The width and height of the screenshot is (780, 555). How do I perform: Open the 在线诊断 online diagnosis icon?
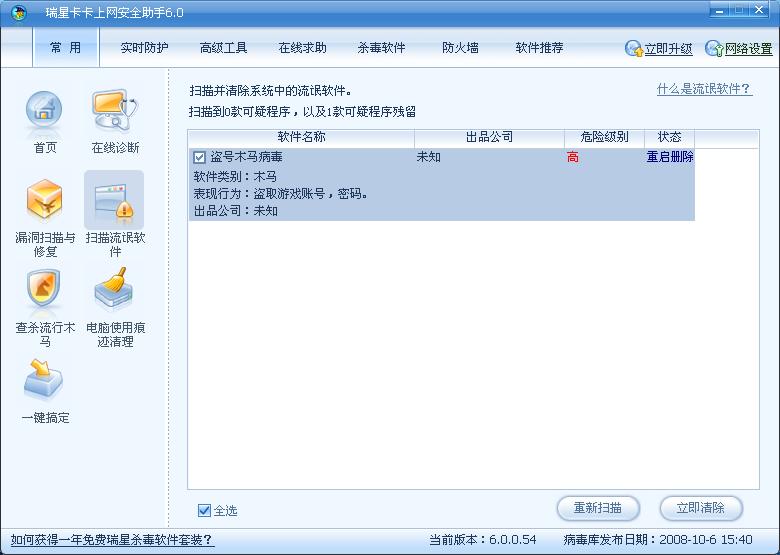coord(115,111)
